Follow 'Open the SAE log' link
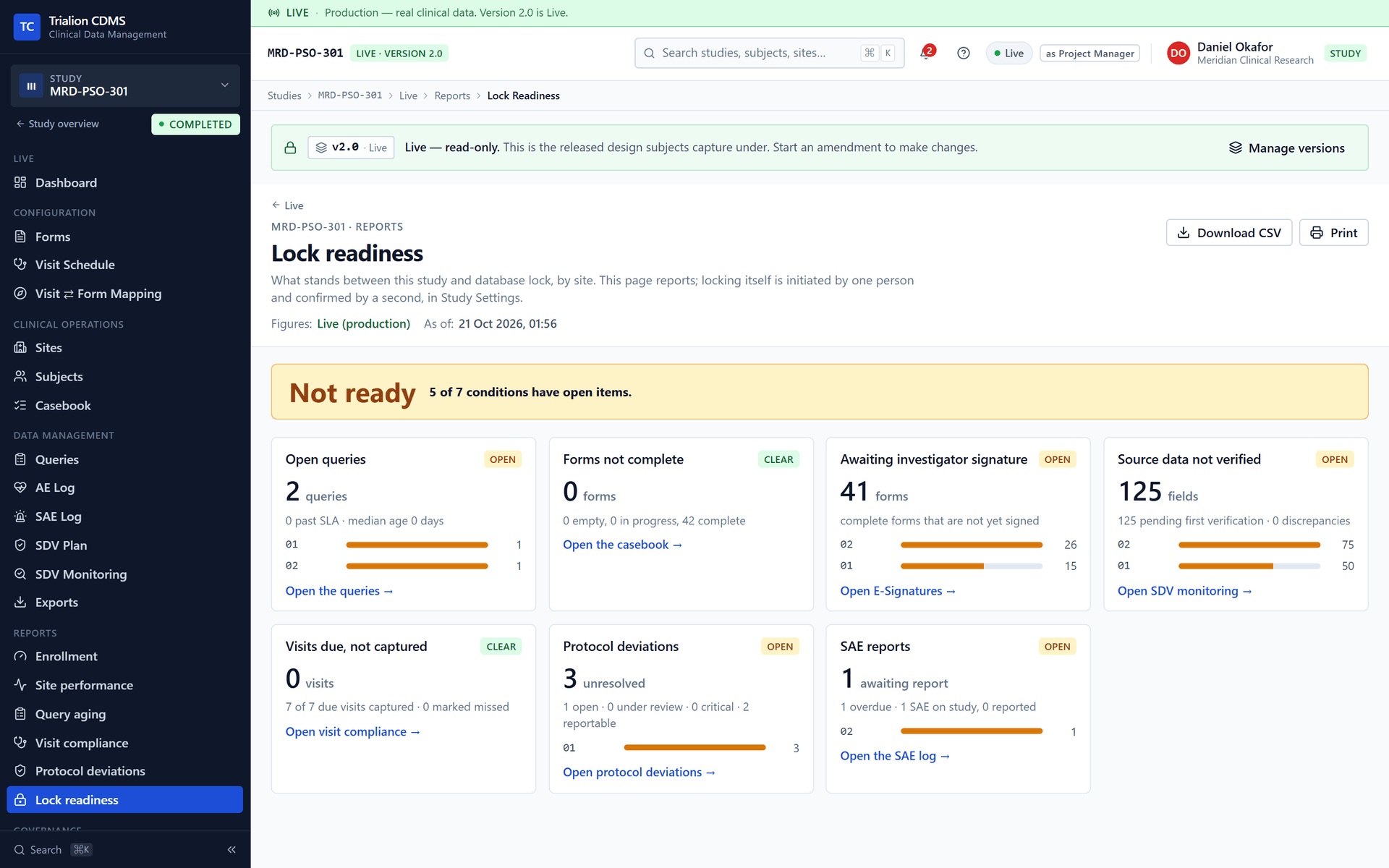Screen dimensions: 1389x868 (x=895, y=756)
